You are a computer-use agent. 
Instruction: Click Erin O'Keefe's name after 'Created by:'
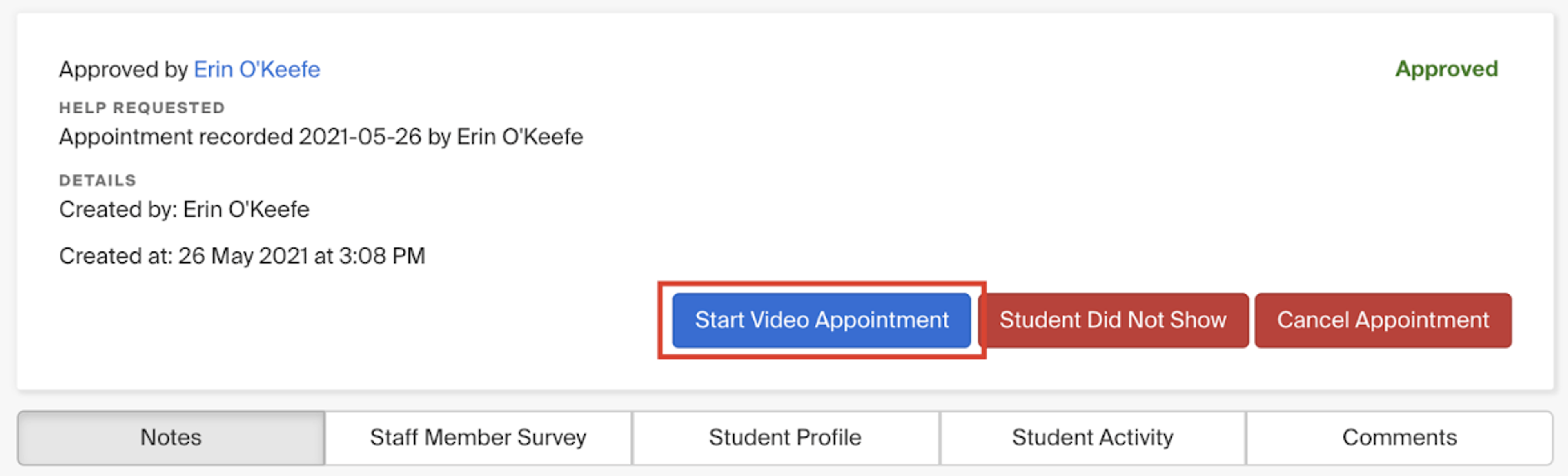246,209
